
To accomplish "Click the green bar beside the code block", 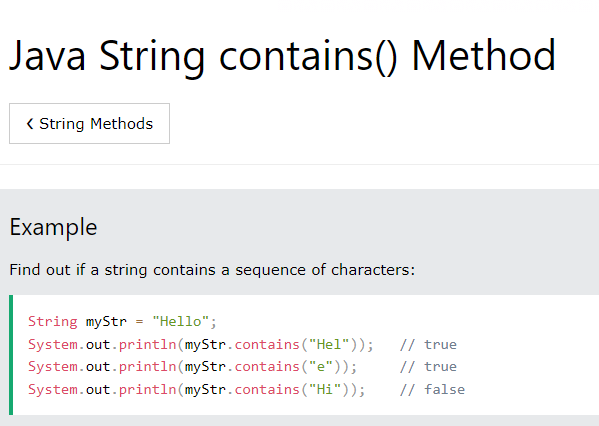I will [11, 355].
